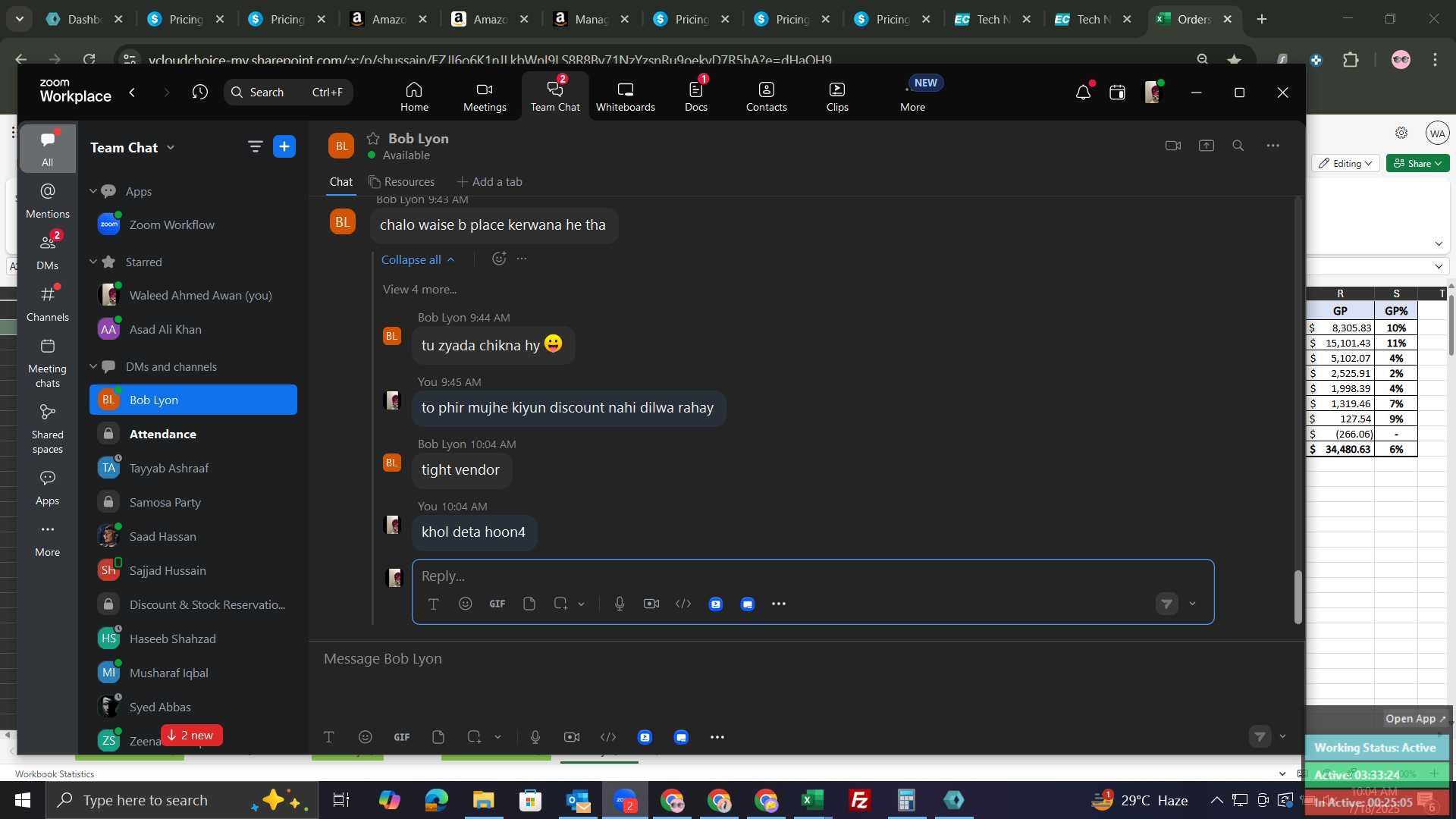This screenshot has width=1456, height=819.
Task: Open more options in message composer
Action: (x=717, y=737)
